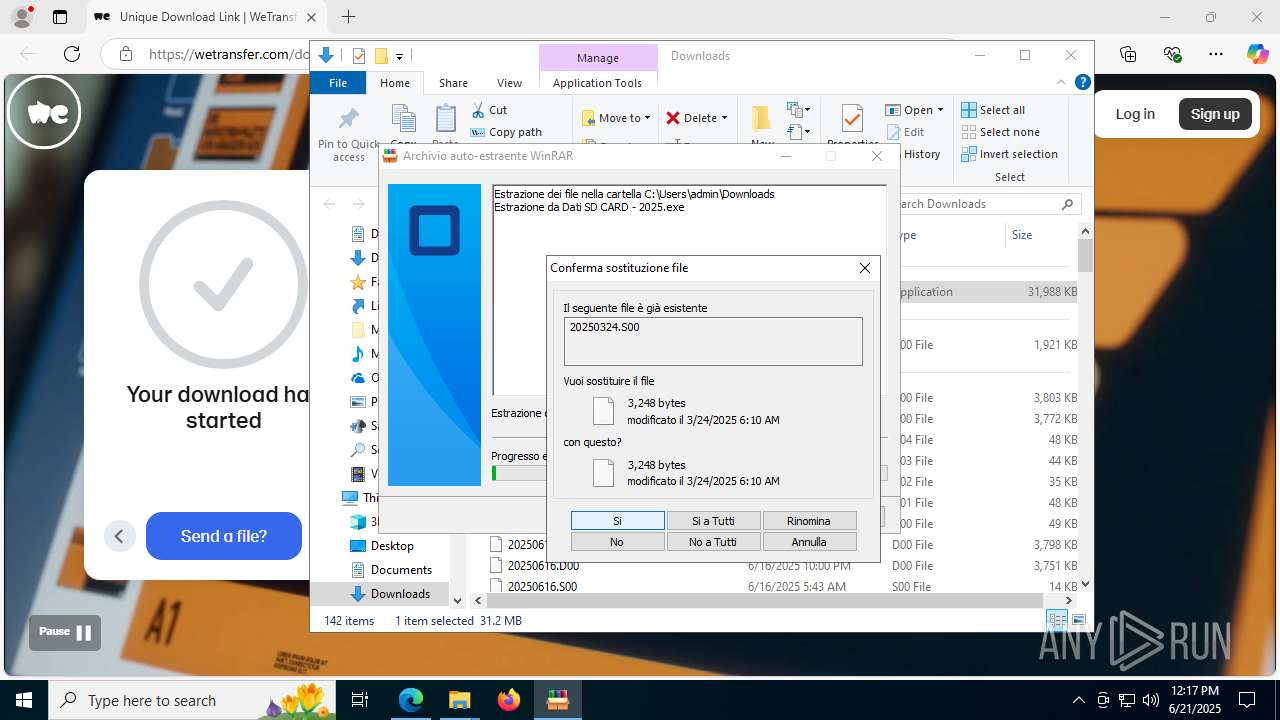Screen dimensions: 1280x720
Task: Click quick access toolbar New folder icon
Action: click(381, 56)
